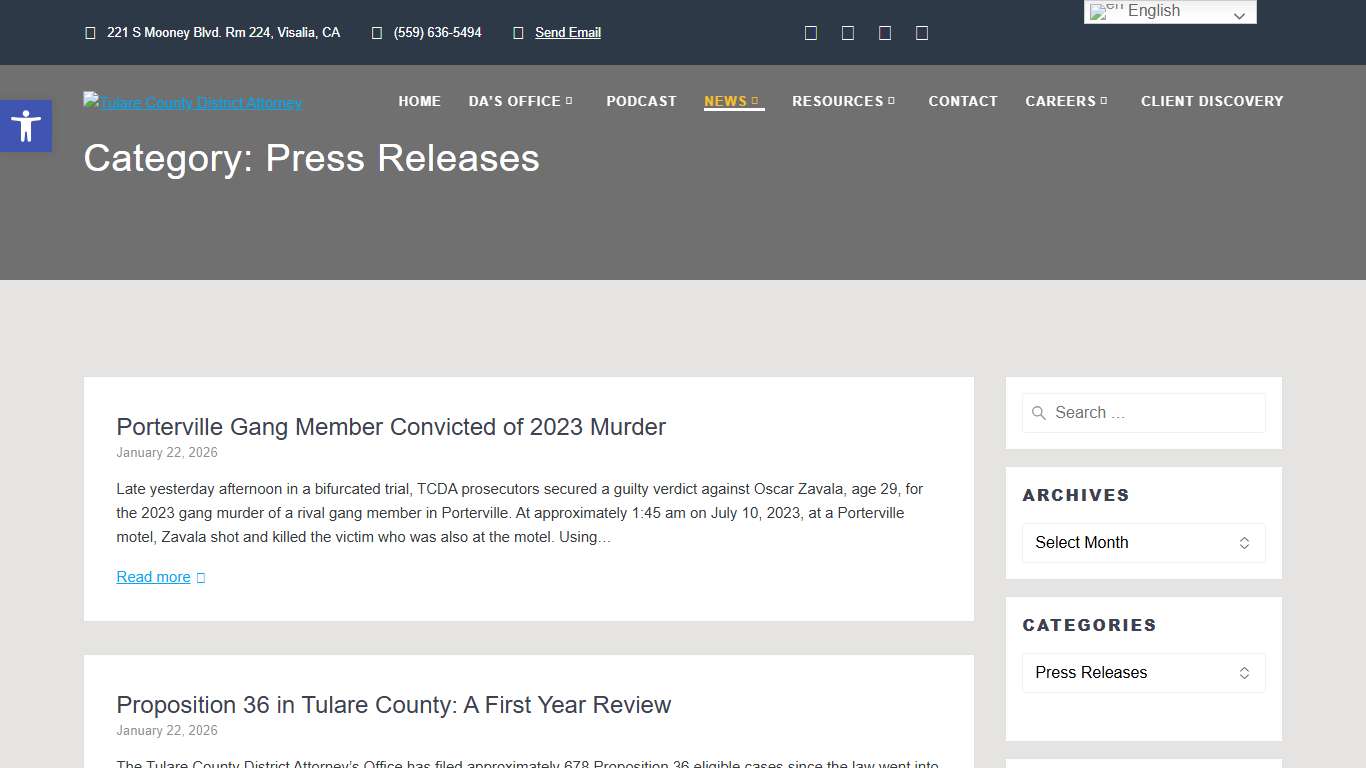The image size is (1366, 768).
Task: Go to the PODCAST page
Action: coord(641,101)
